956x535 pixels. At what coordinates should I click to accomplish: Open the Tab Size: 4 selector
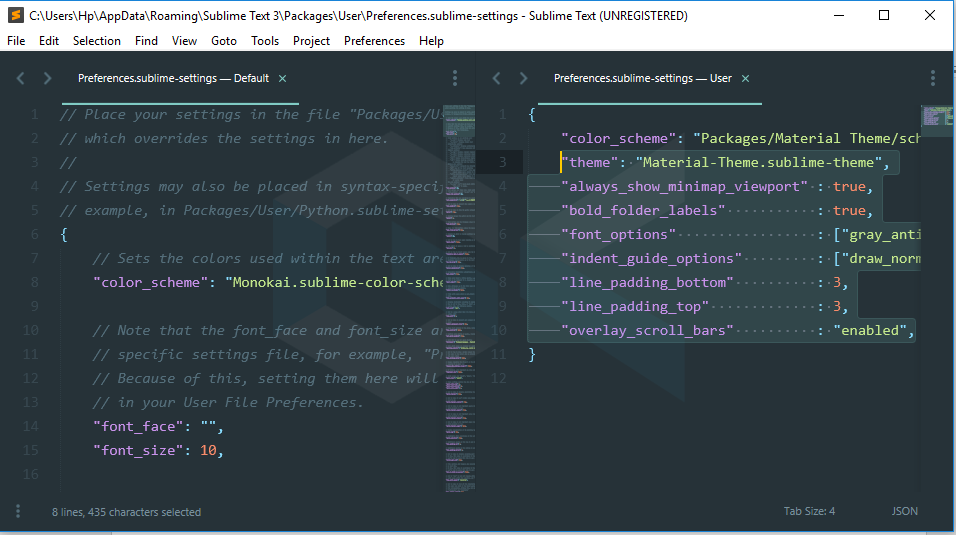pyautogui.click(x=809, y=511)
